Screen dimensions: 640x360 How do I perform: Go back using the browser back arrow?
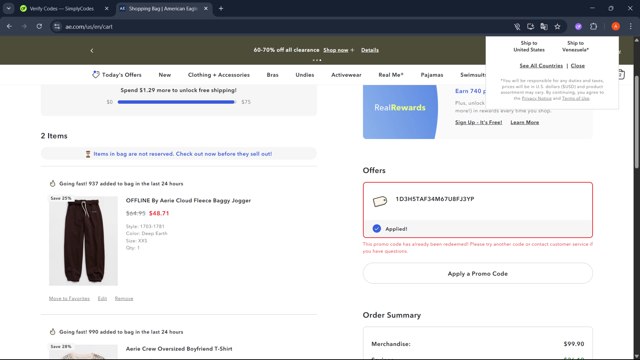[9, 27]
